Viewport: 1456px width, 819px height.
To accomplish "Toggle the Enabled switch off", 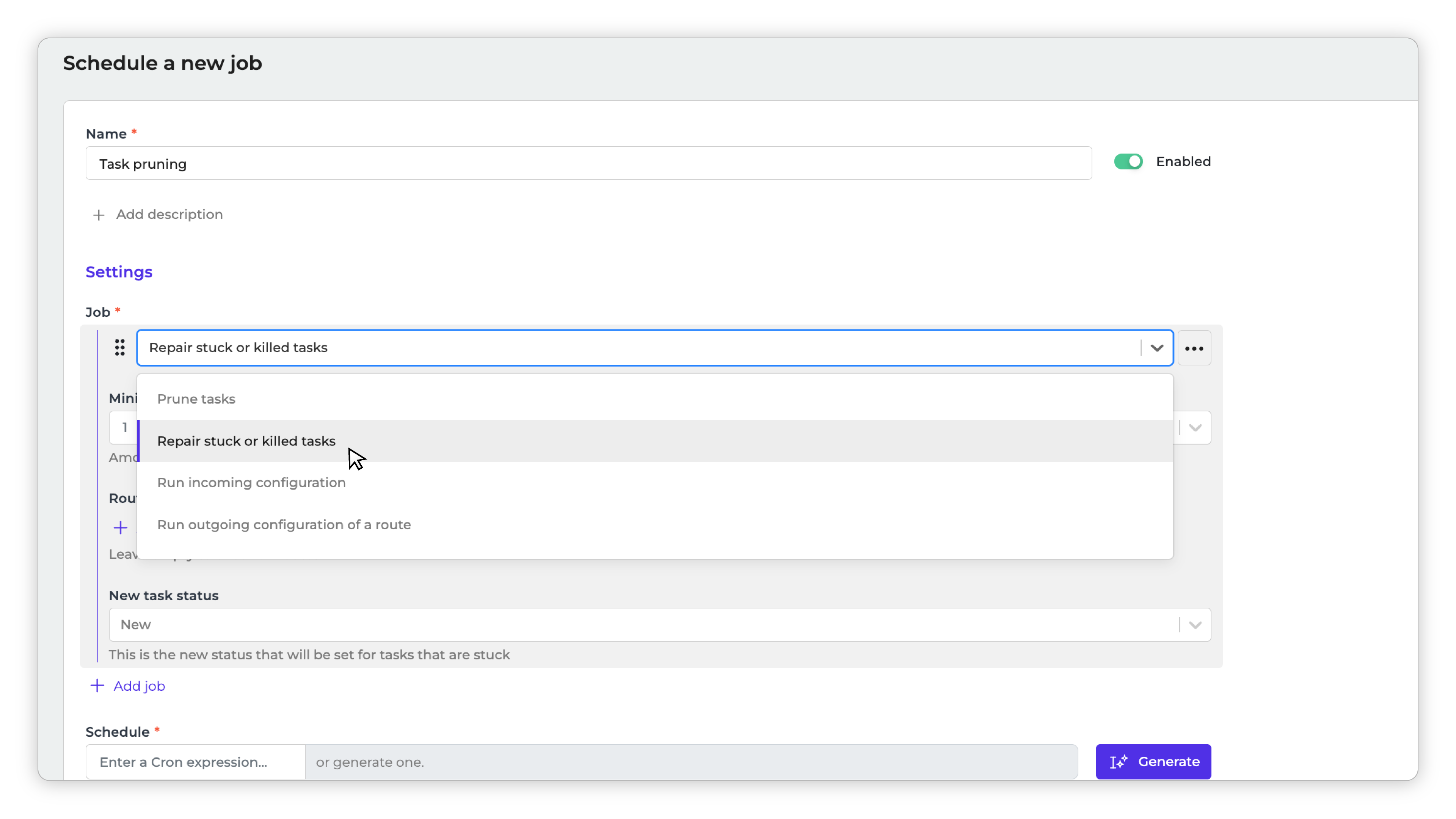I will click(x=1128, y=162).
